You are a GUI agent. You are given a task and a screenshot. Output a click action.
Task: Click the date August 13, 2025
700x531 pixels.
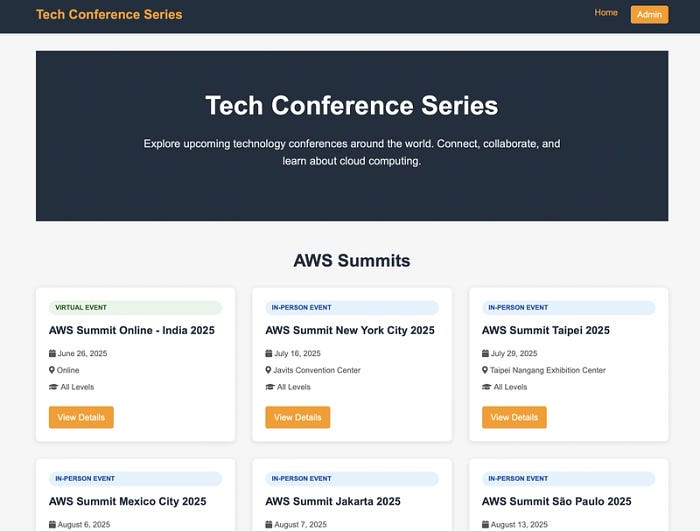519,524
